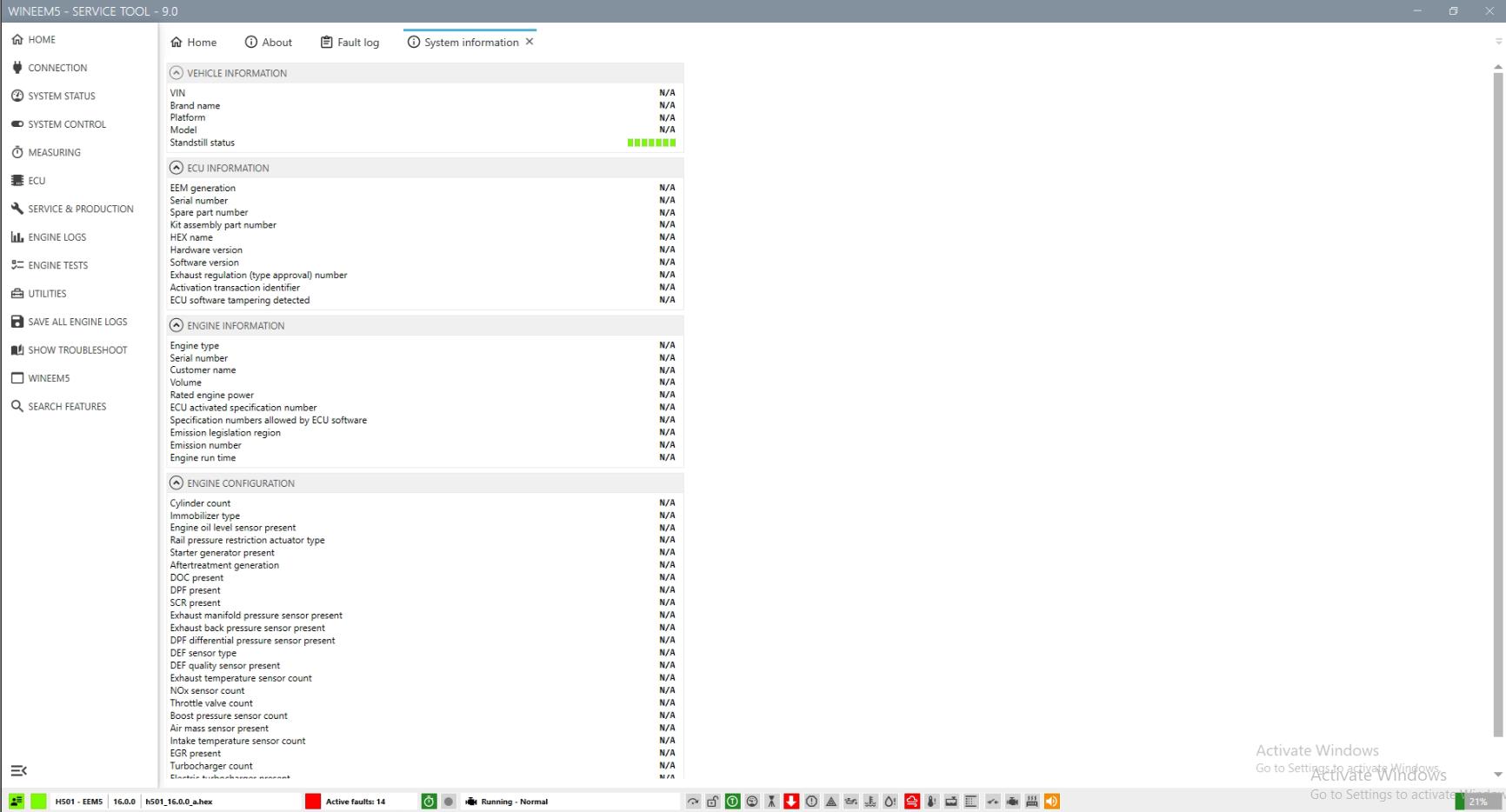Close the System information tab
Screen dimensions: 1506x812
[x=530, y=42]
